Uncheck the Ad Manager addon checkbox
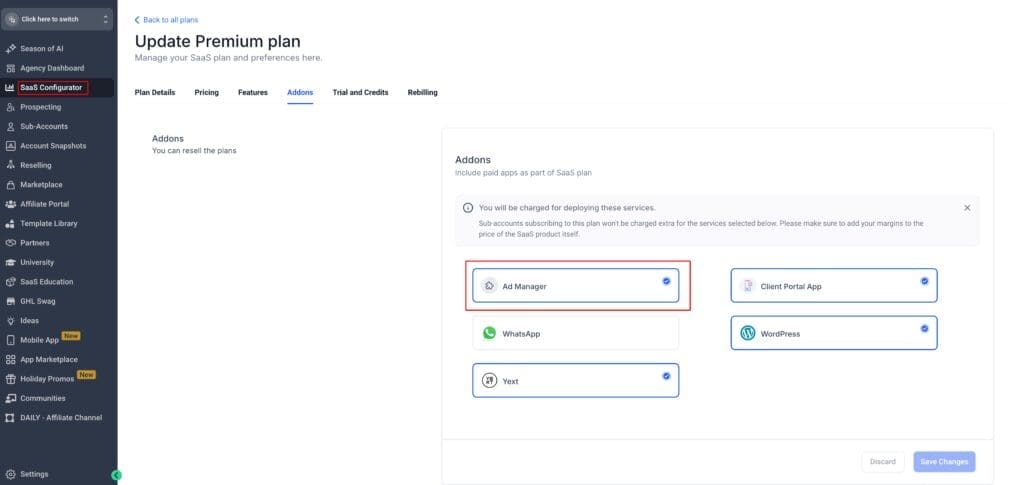1024x485 pixels. (666, 281)
